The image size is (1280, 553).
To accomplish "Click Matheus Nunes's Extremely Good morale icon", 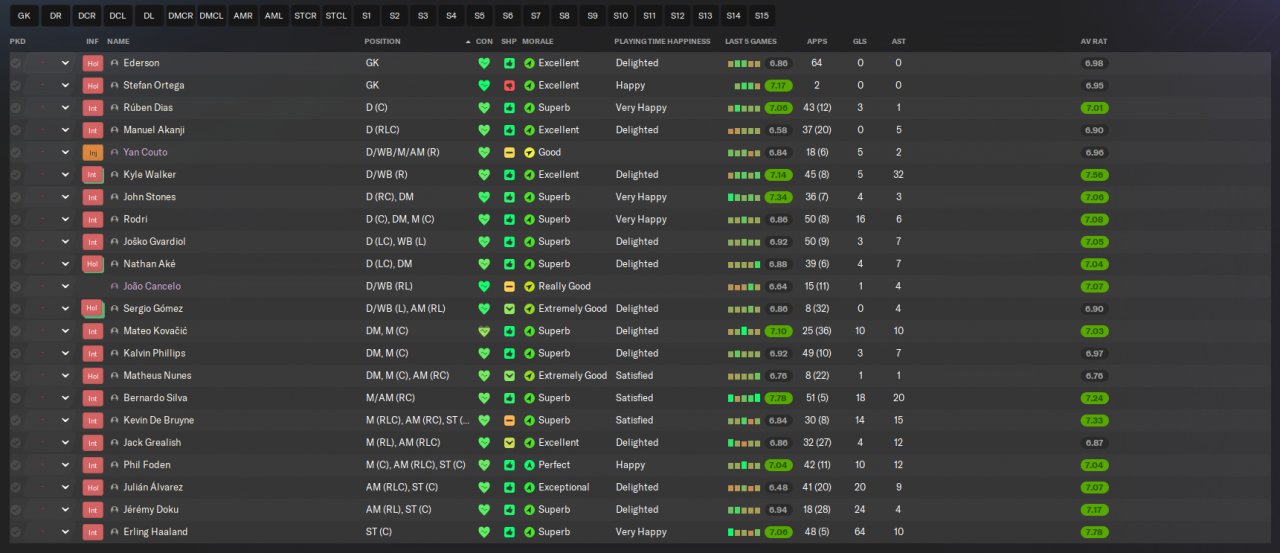I will (529, 375).
